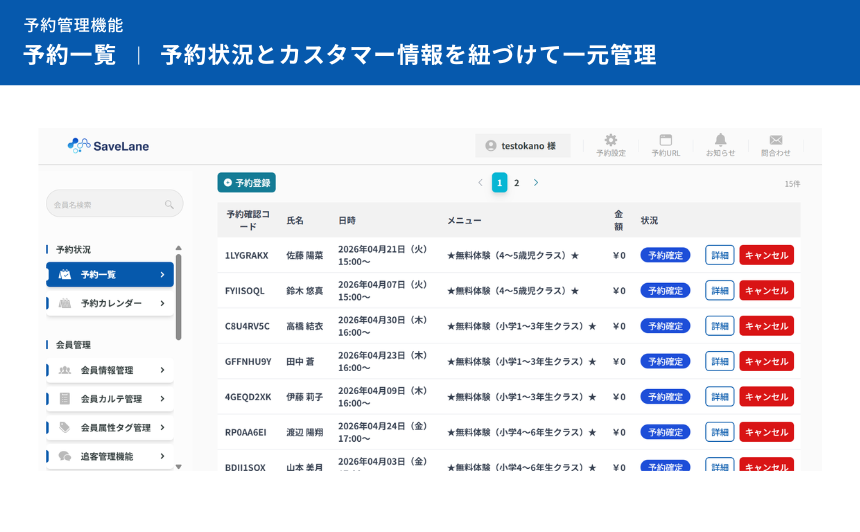Click the 会員名検索 search field
The height and width of the screenshot is (532, 860).
click(115, 203)
